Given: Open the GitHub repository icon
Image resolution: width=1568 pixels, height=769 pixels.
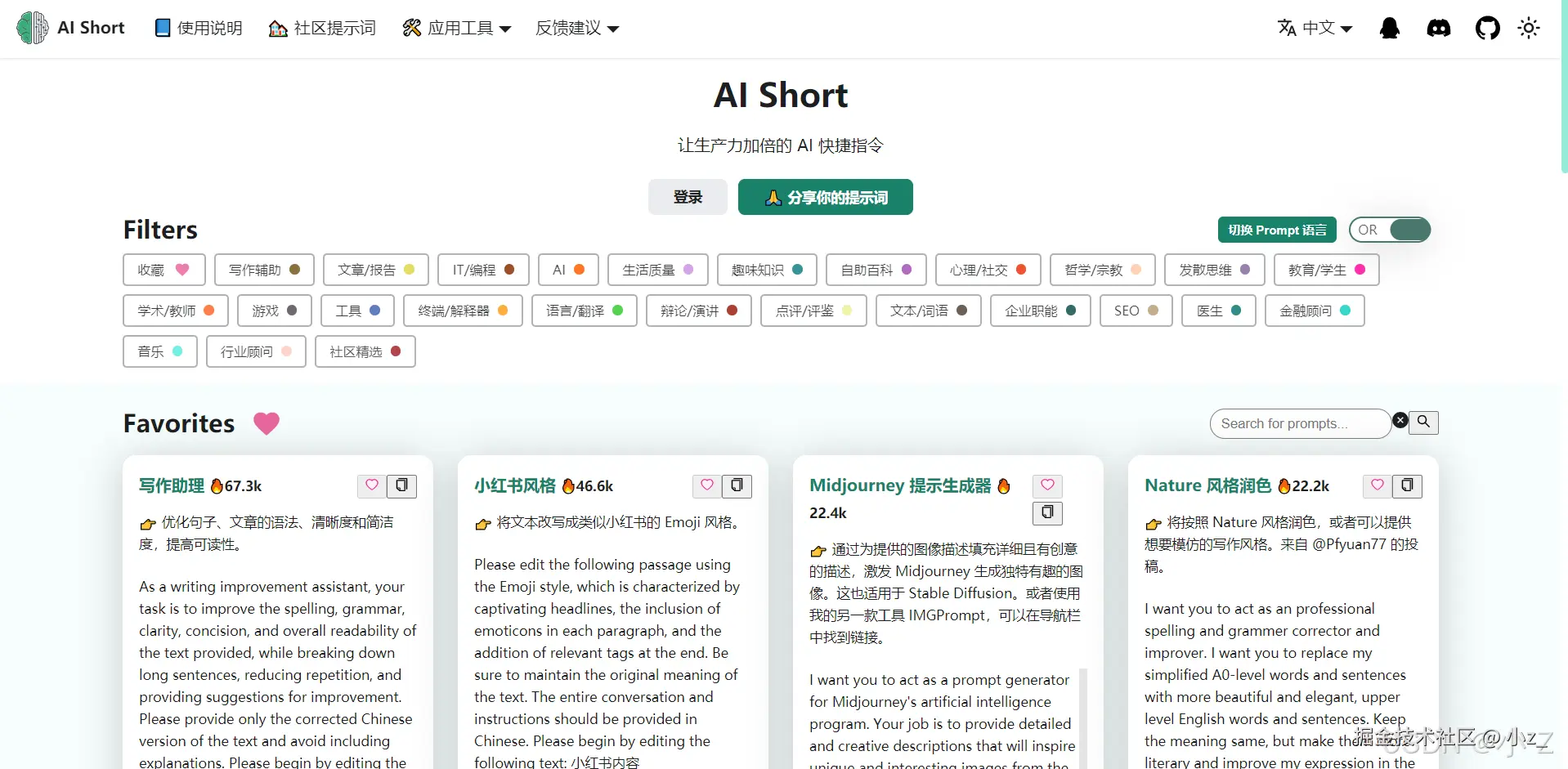Looking at the screenshot, I should coord(1488,29).
